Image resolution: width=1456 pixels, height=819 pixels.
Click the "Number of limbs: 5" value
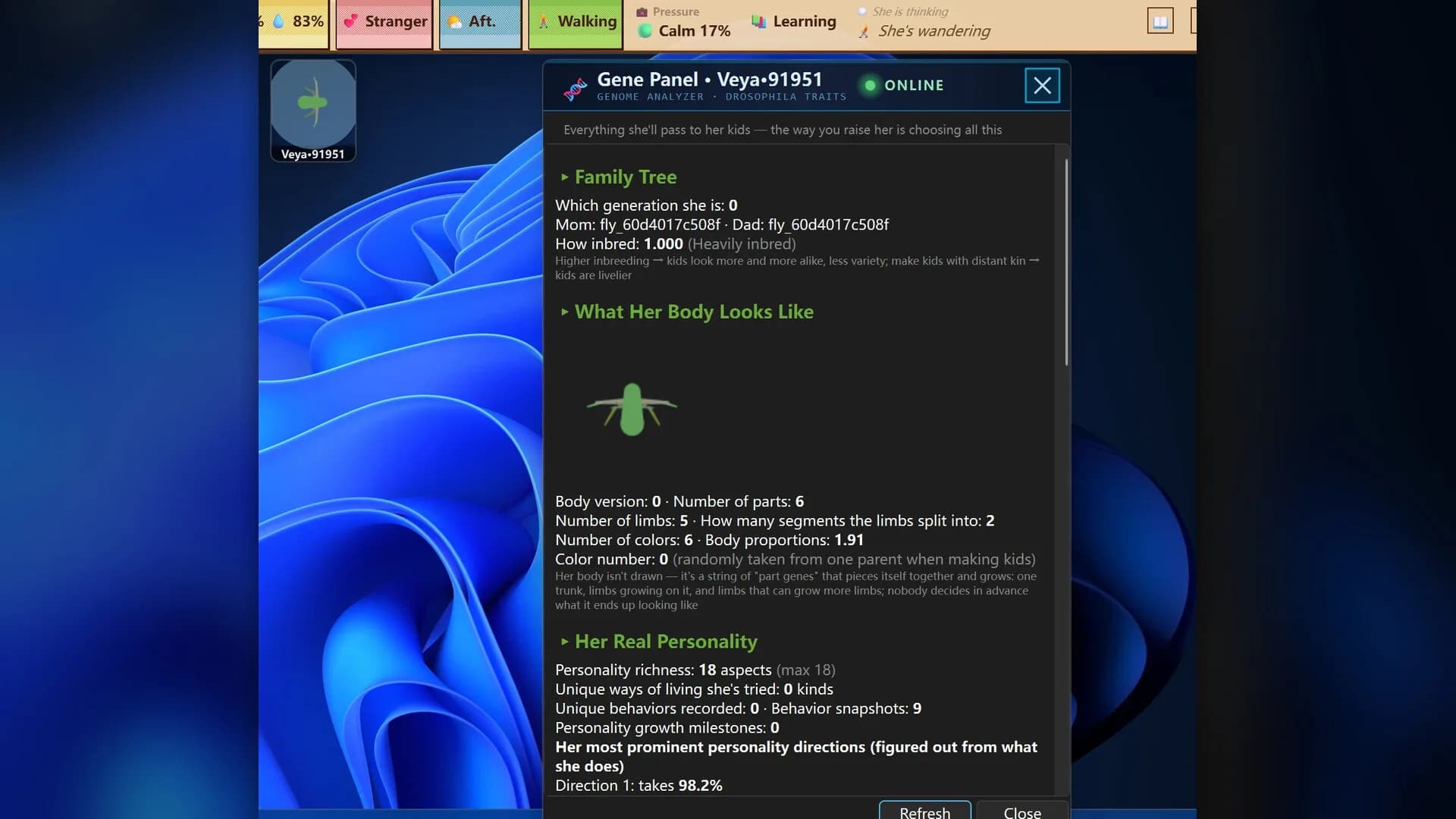coord(622,521)
